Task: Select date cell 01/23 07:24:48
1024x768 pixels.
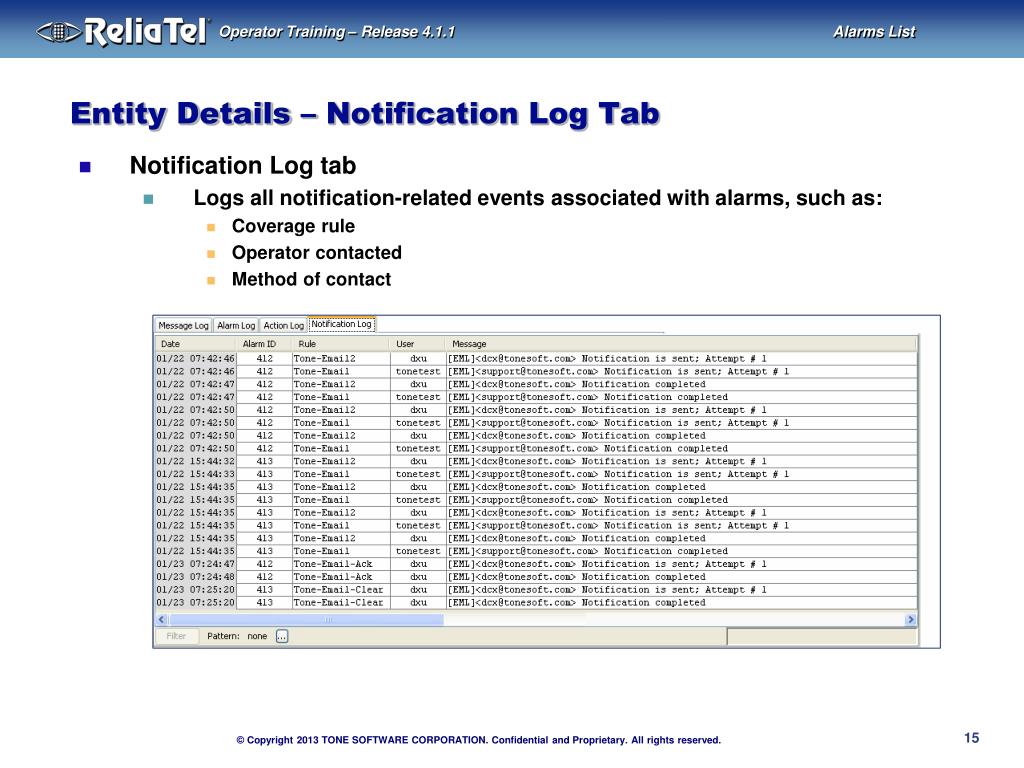Action: point(195,577)
